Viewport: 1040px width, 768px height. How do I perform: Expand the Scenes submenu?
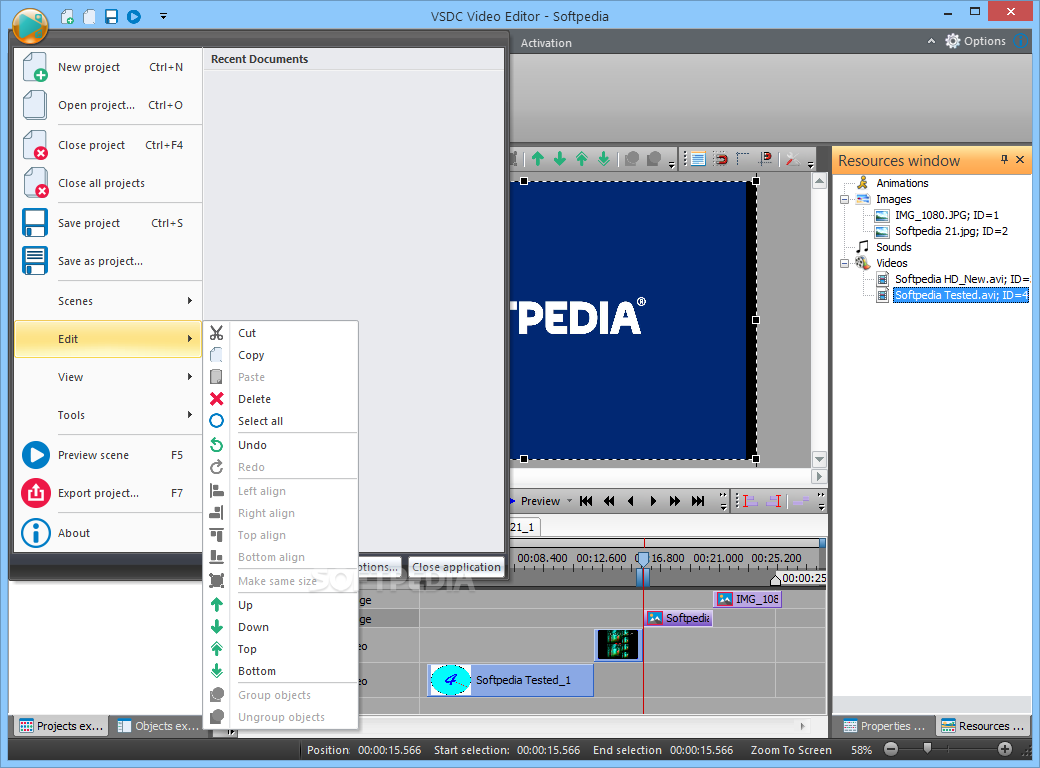(x=108, y=300)
